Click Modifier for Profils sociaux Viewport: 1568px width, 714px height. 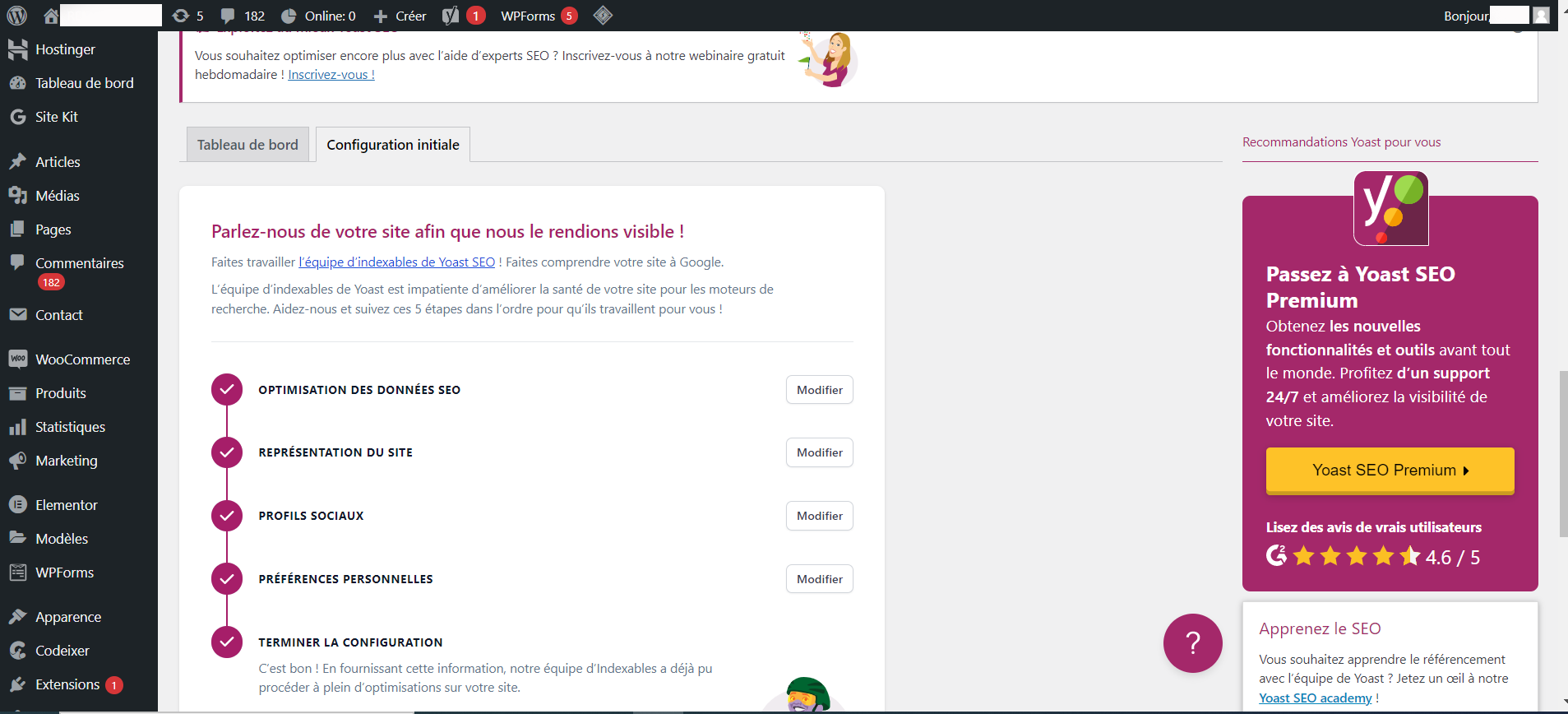click(820, 516)
